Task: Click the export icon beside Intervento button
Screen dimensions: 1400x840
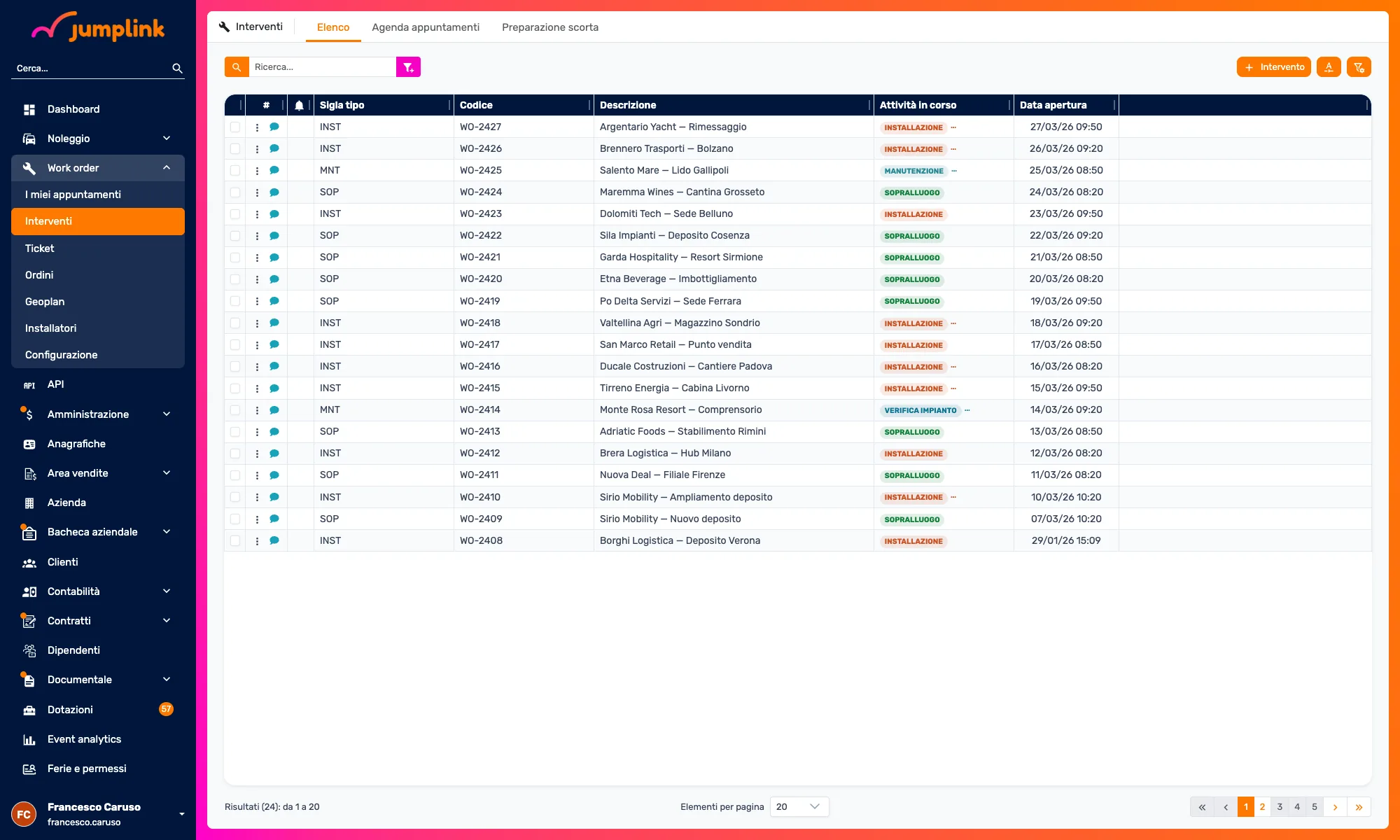Action: (x=1329, y=67)
